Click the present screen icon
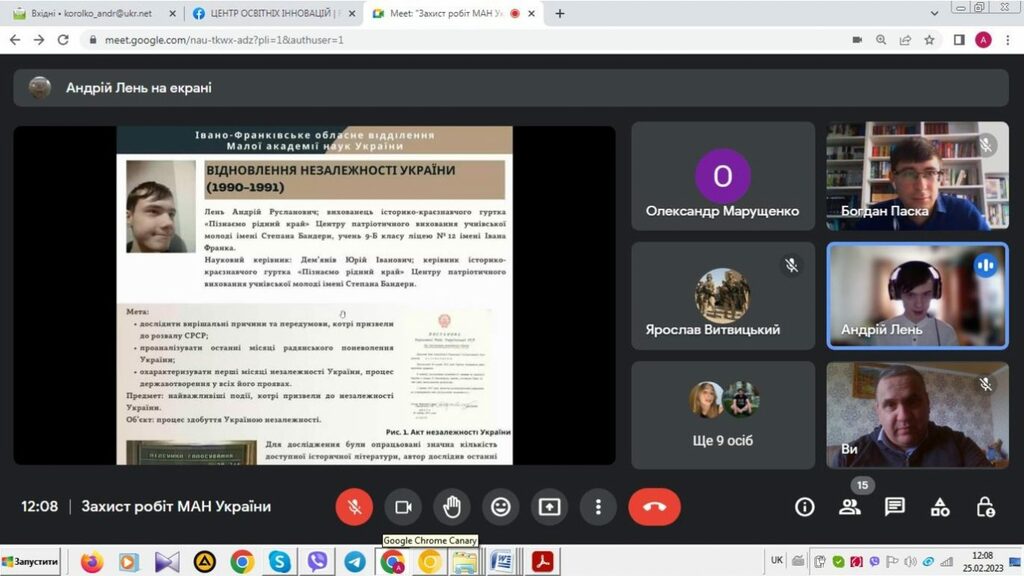1024x576 pixels. click(549, 507)
